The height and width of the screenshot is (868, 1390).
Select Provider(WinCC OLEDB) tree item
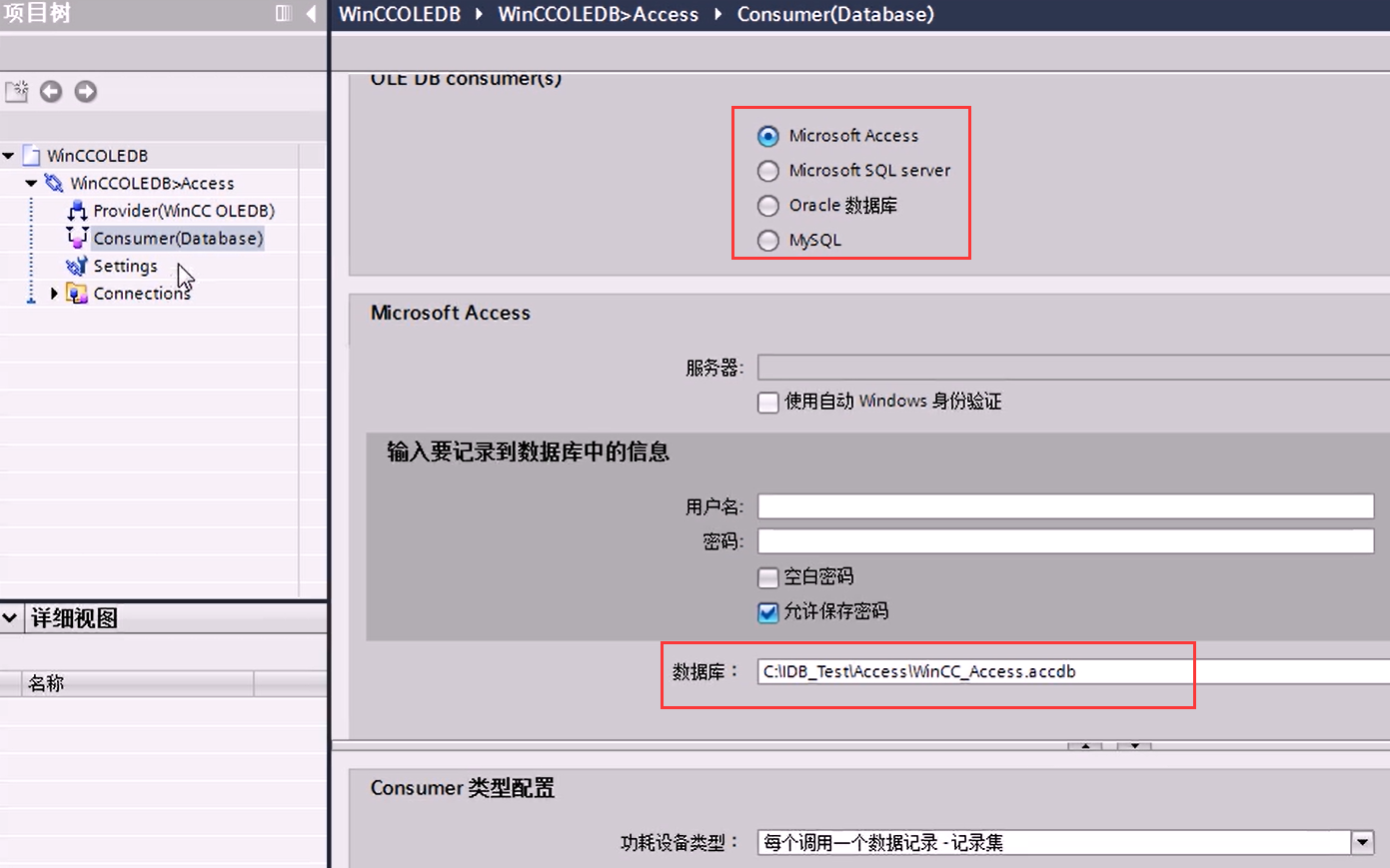click(184, 211)
